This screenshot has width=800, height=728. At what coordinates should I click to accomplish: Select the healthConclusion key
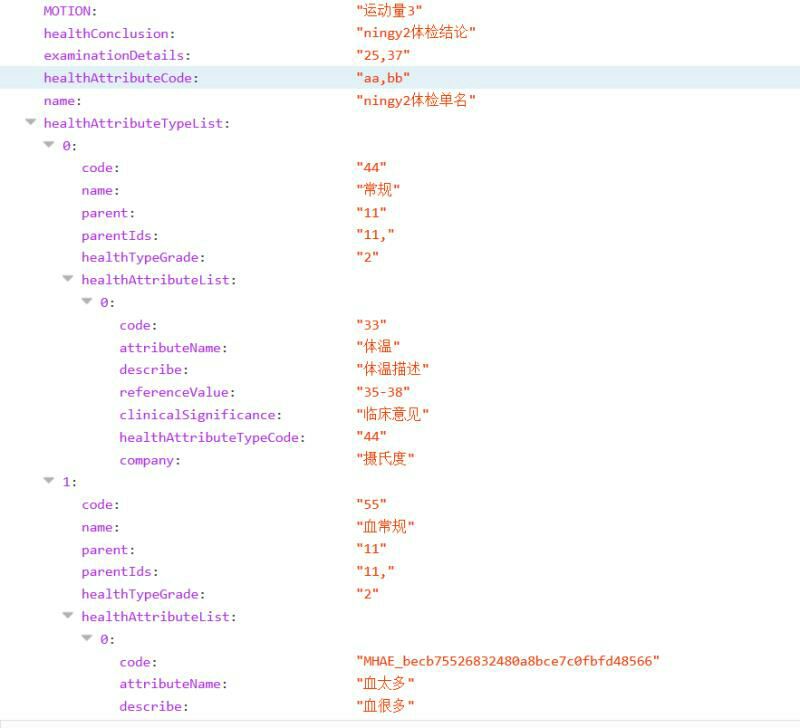[x=107, y=33]
